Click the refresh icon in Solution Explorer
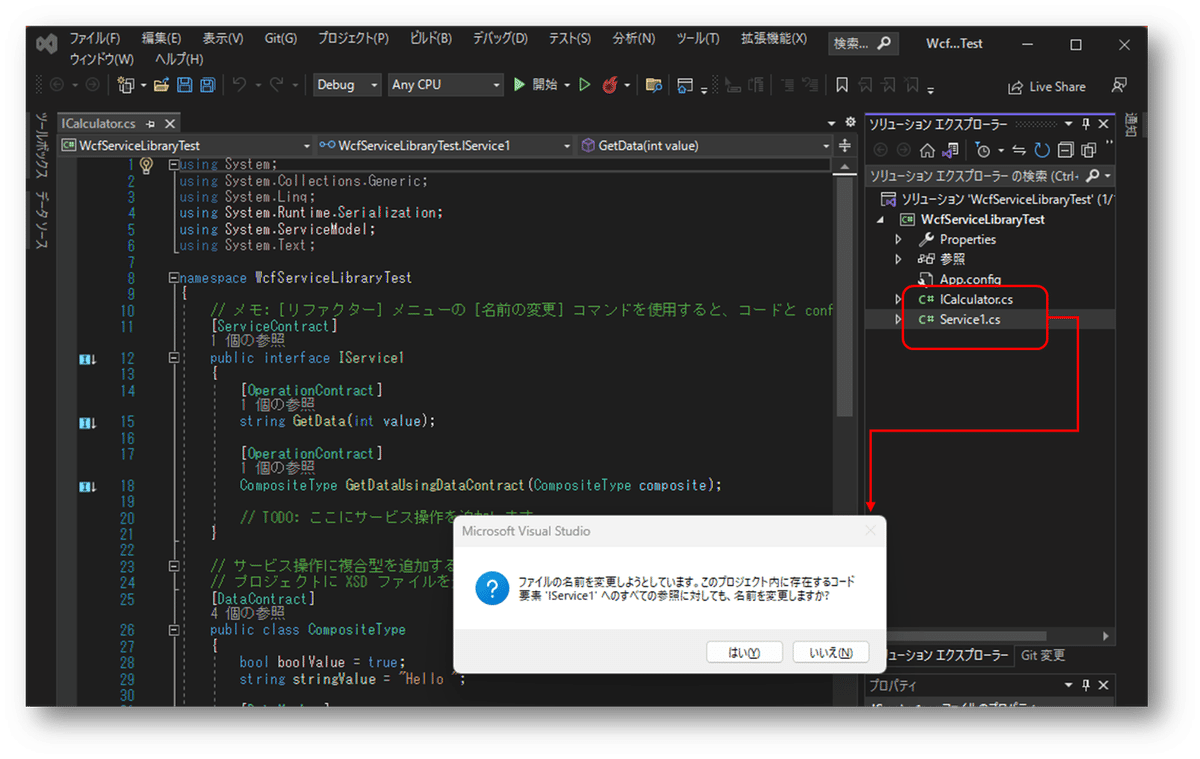The height and width of the screenshot is (759, 1200). point(1041,150)
